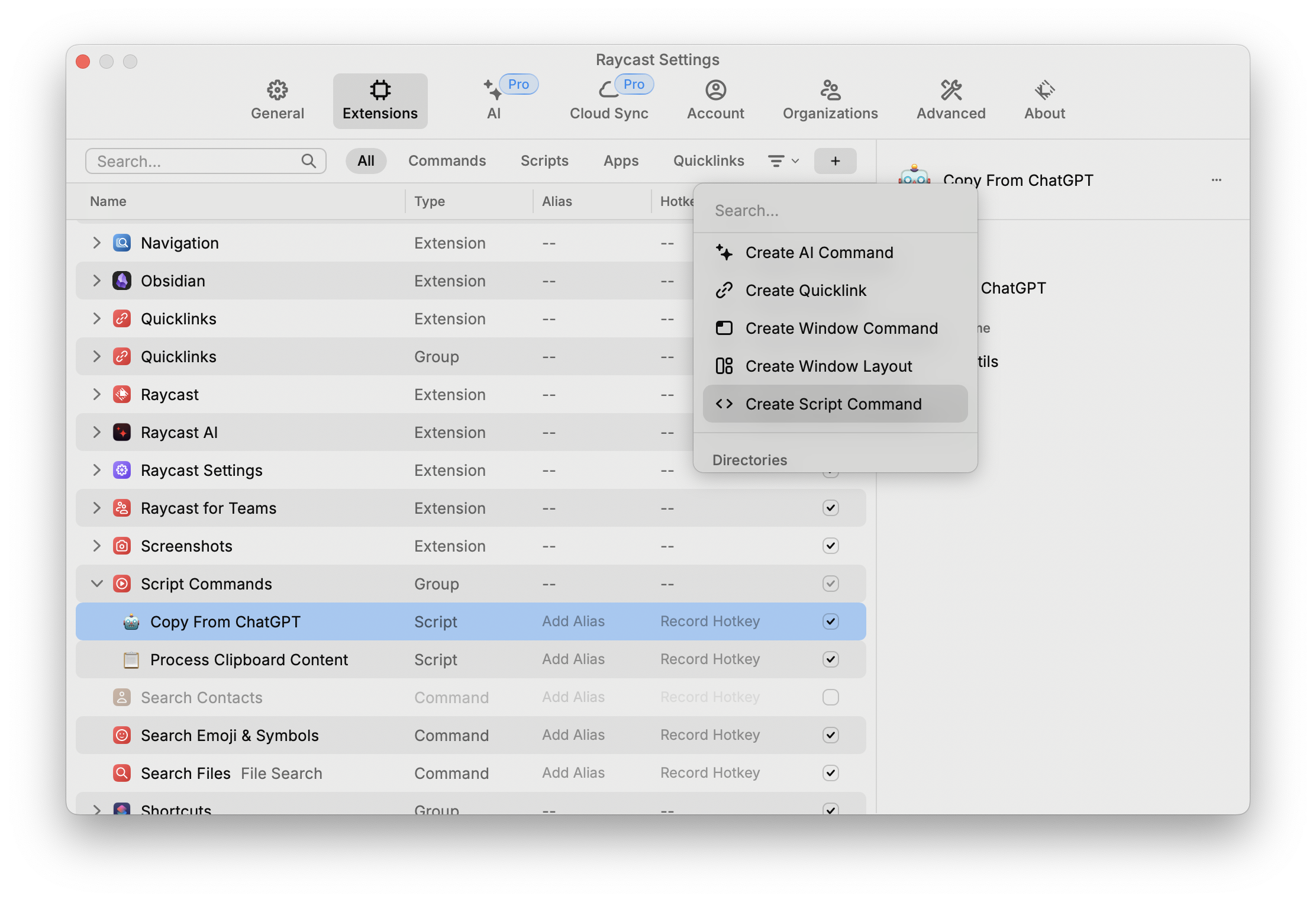This screenshot has width=1316, height=902.
Task: Click the plus add button
Action: [835, 161]
